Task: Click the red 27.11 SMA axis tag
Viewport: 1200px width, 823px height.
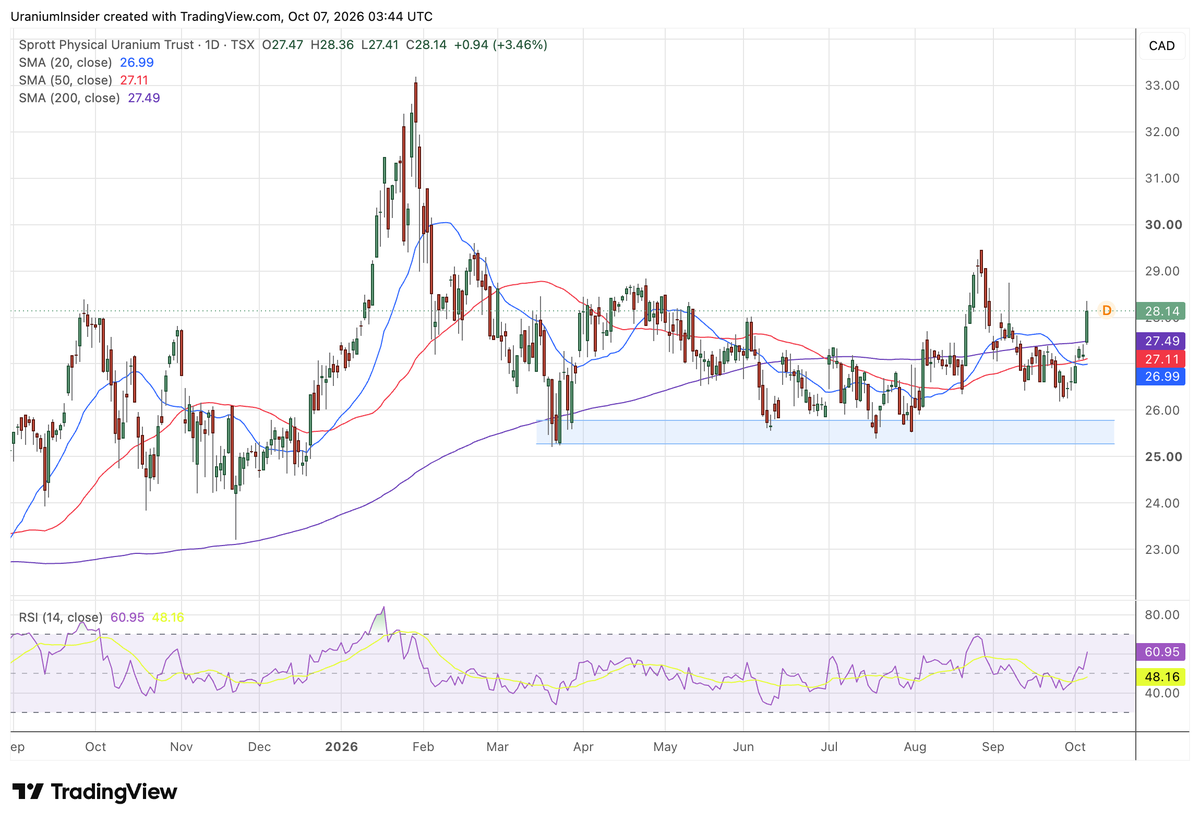Action: 1162,359
